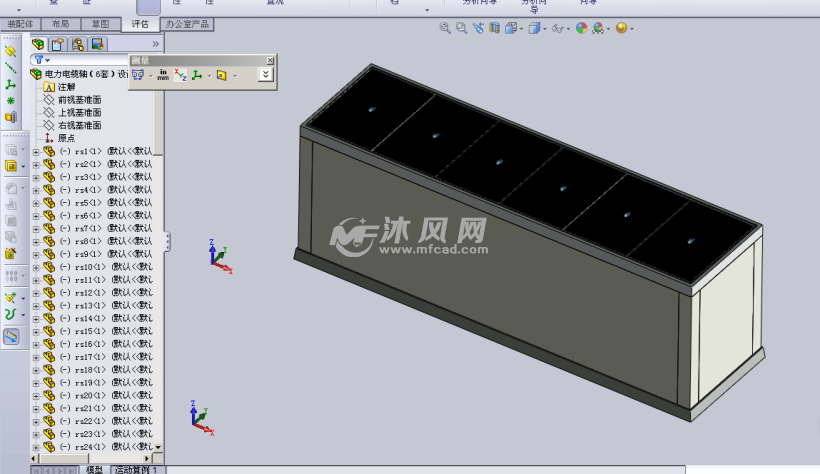Expand the rs5<1> component node
This screenshot has height=474, width=820.
click(36, 204)
